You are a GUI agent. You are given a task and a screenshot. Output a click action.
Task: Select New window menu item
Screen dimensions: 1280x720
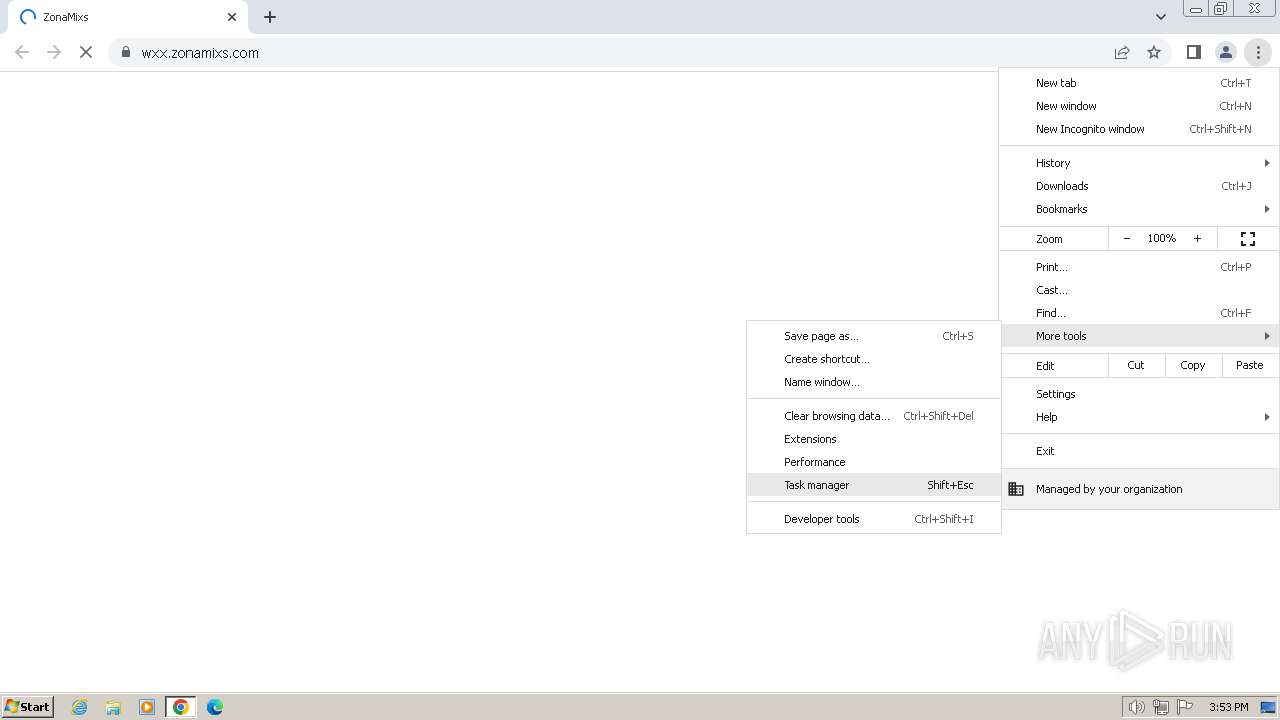click(1139, 106)
